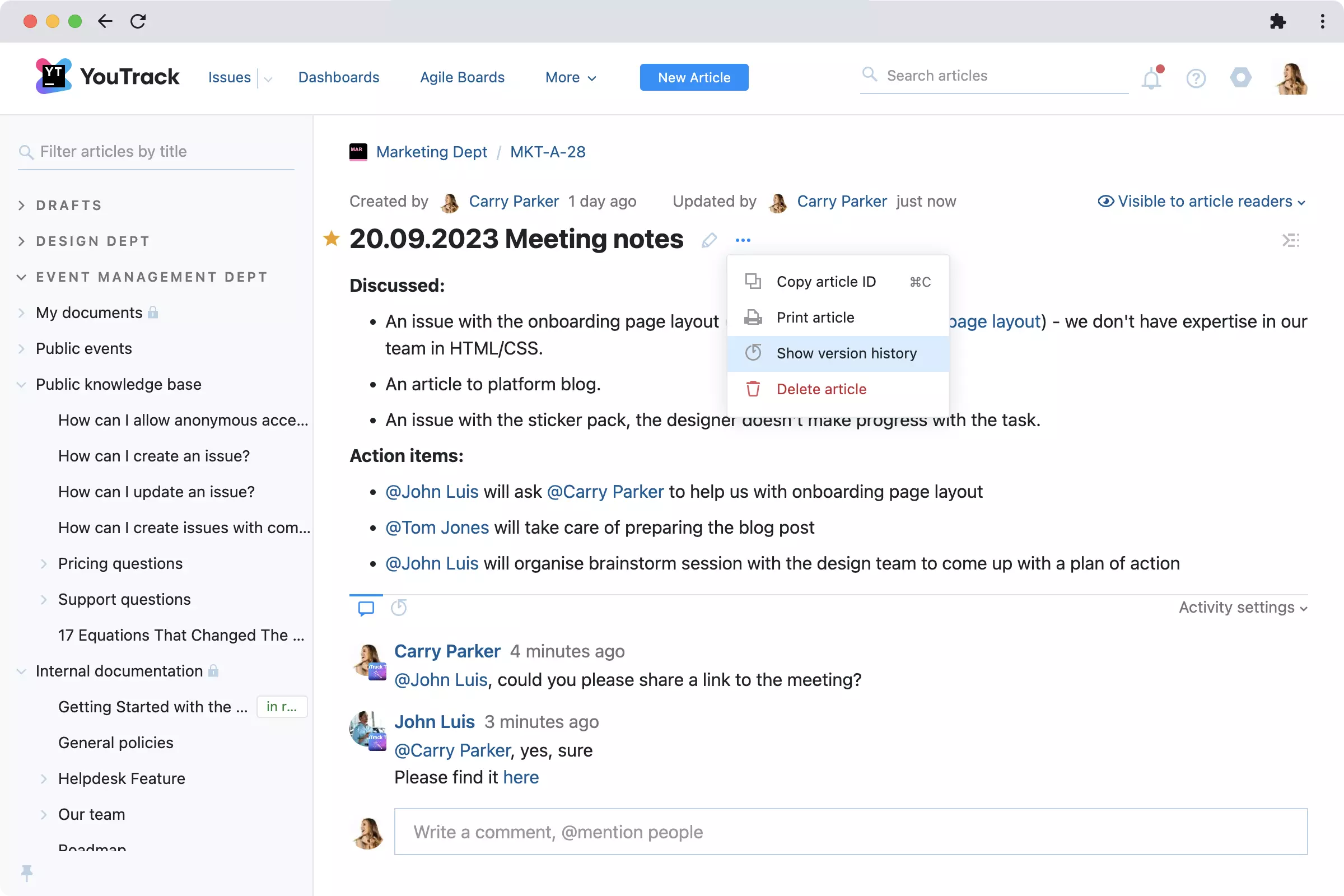
Task: Choose Print article from the menu
Action: pos(838,318)
